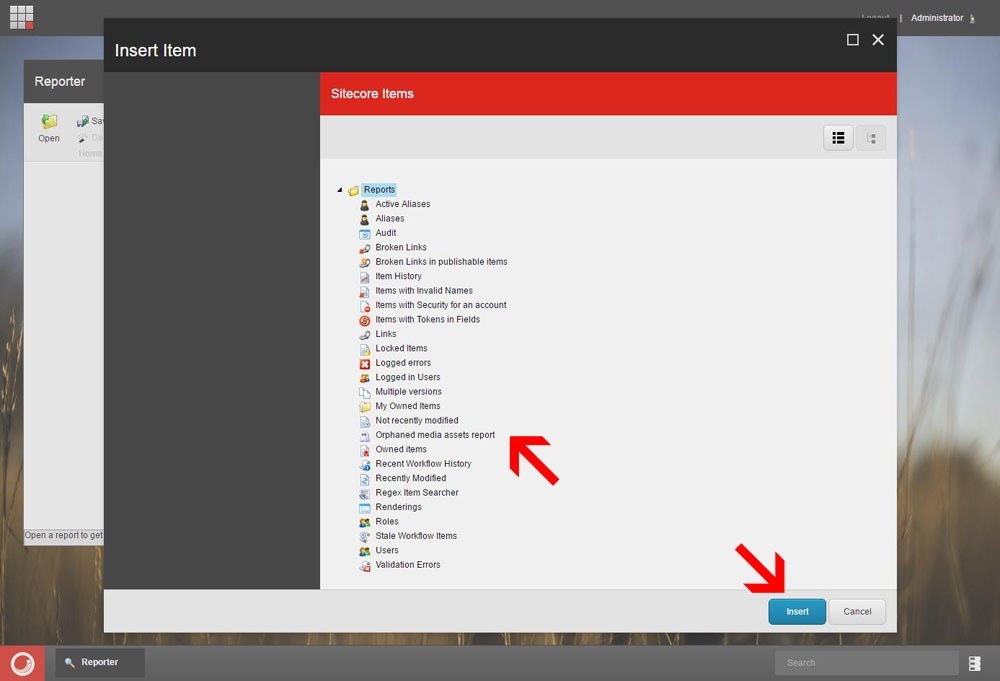Click the taskbar Search field
The width and height of the screenshot is (1000, 681).
coord(866,662)
